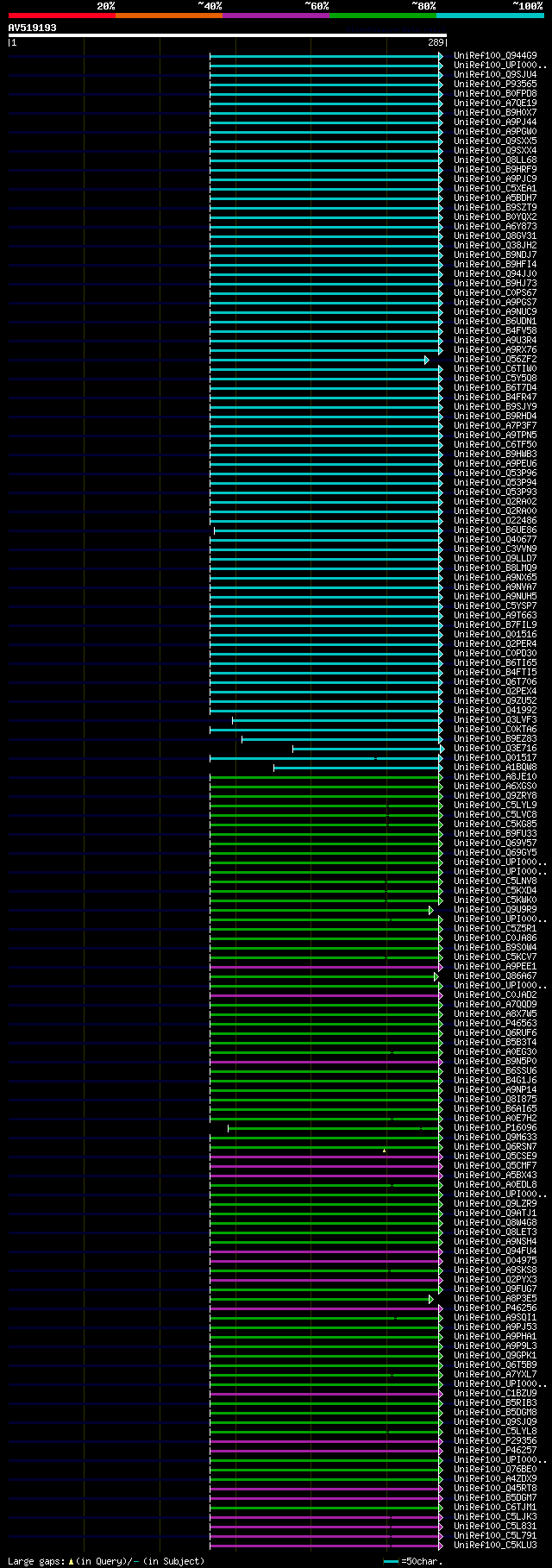This screenshot has height=1568, width=552.
Task: Click the cyan ~100% identity legend swatch
Action: click(490, 16)
